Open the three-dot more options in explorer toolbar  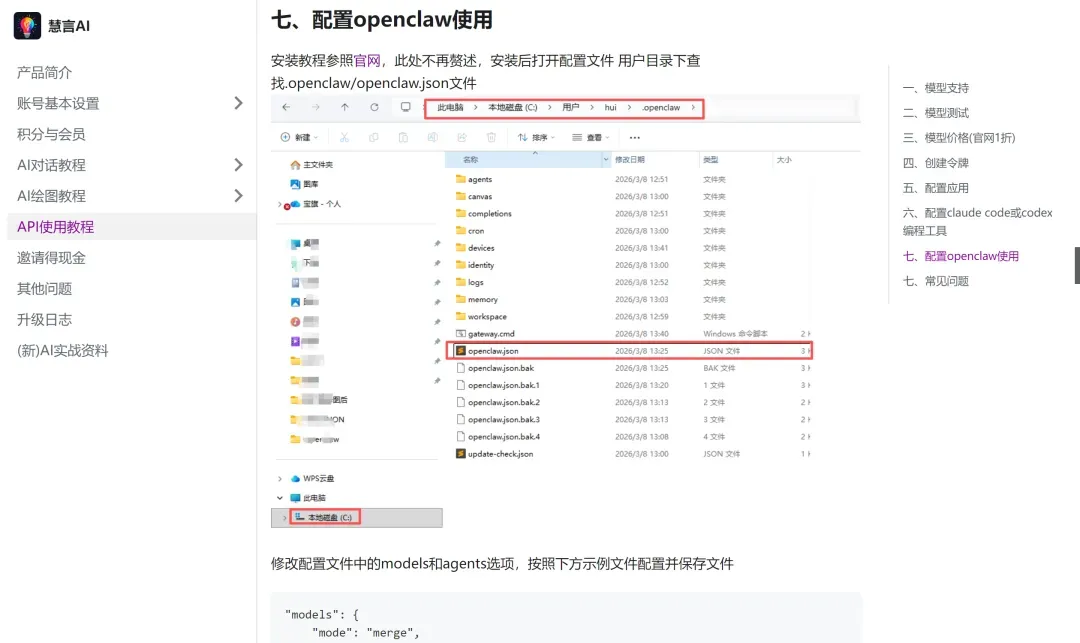[x=634, y=138]
